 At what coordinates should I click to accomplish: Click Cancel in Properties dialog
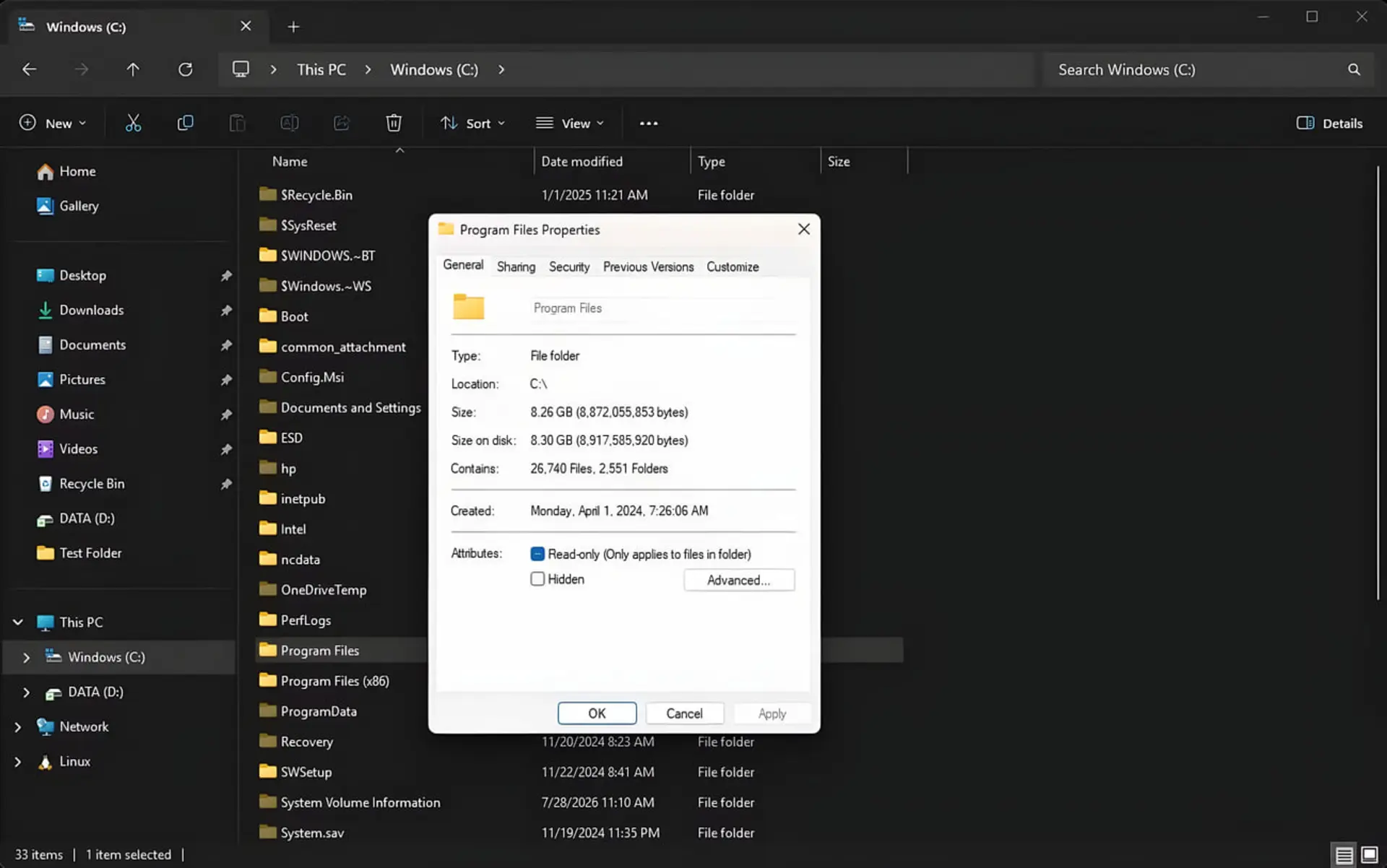tap(684, 713)
